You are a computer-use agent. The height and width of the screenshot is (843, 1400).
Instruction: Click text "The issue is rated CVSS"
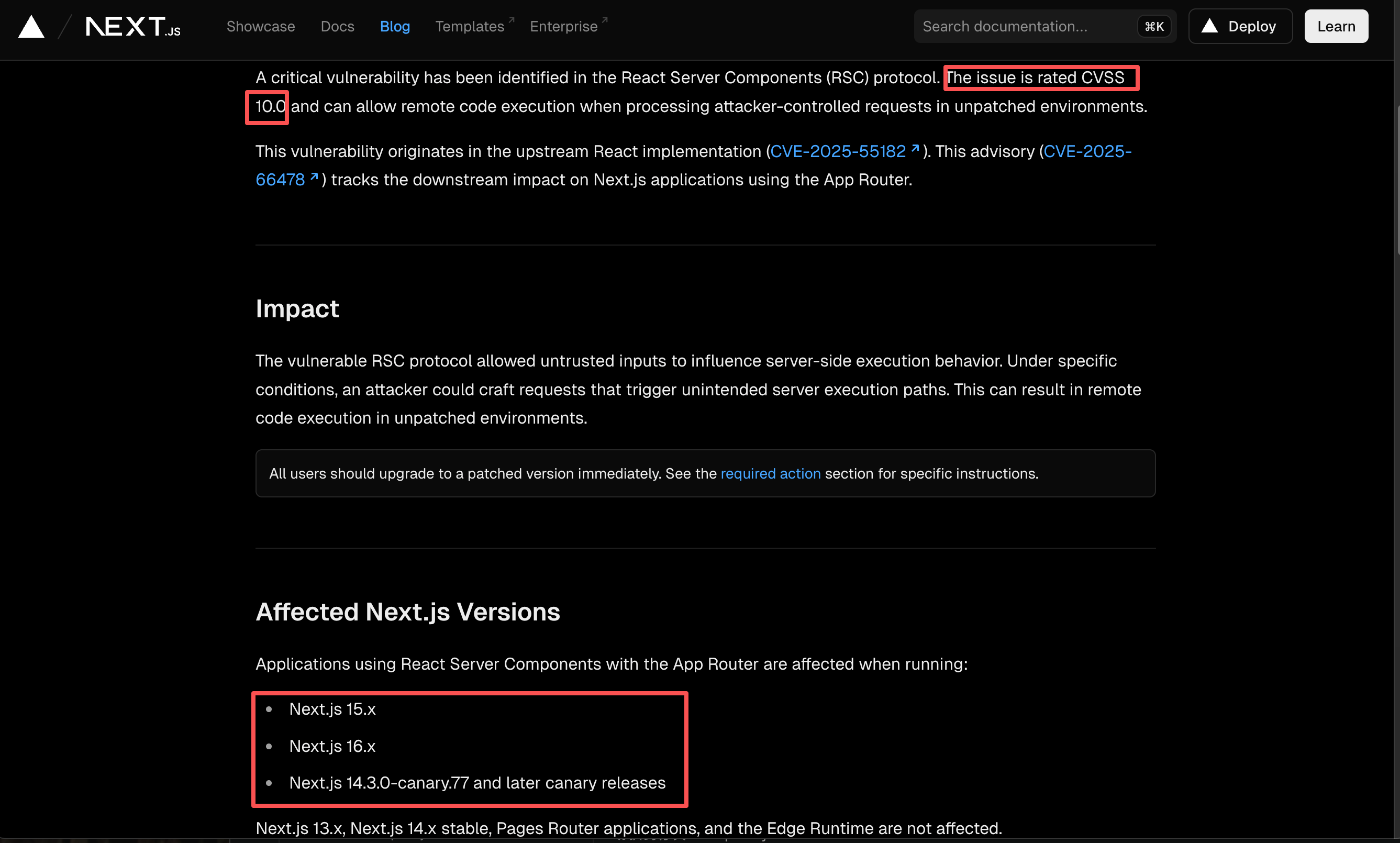pos(1035,77)
